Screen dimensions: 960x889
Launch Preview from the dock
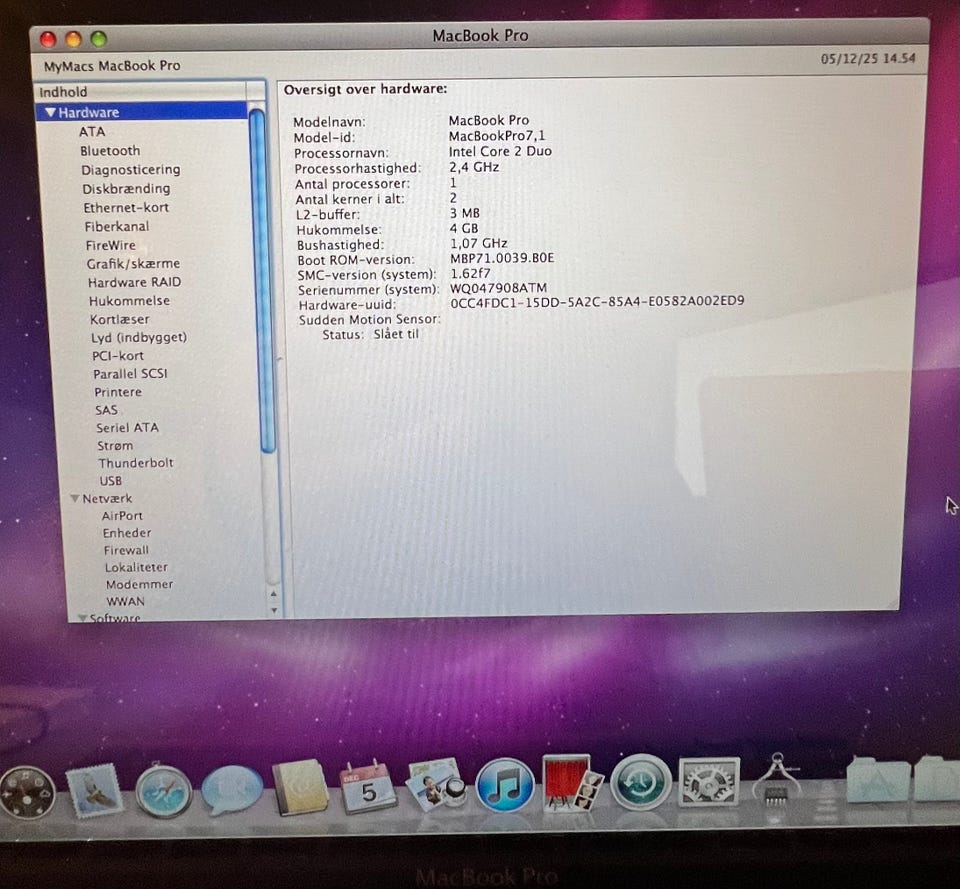436,785
